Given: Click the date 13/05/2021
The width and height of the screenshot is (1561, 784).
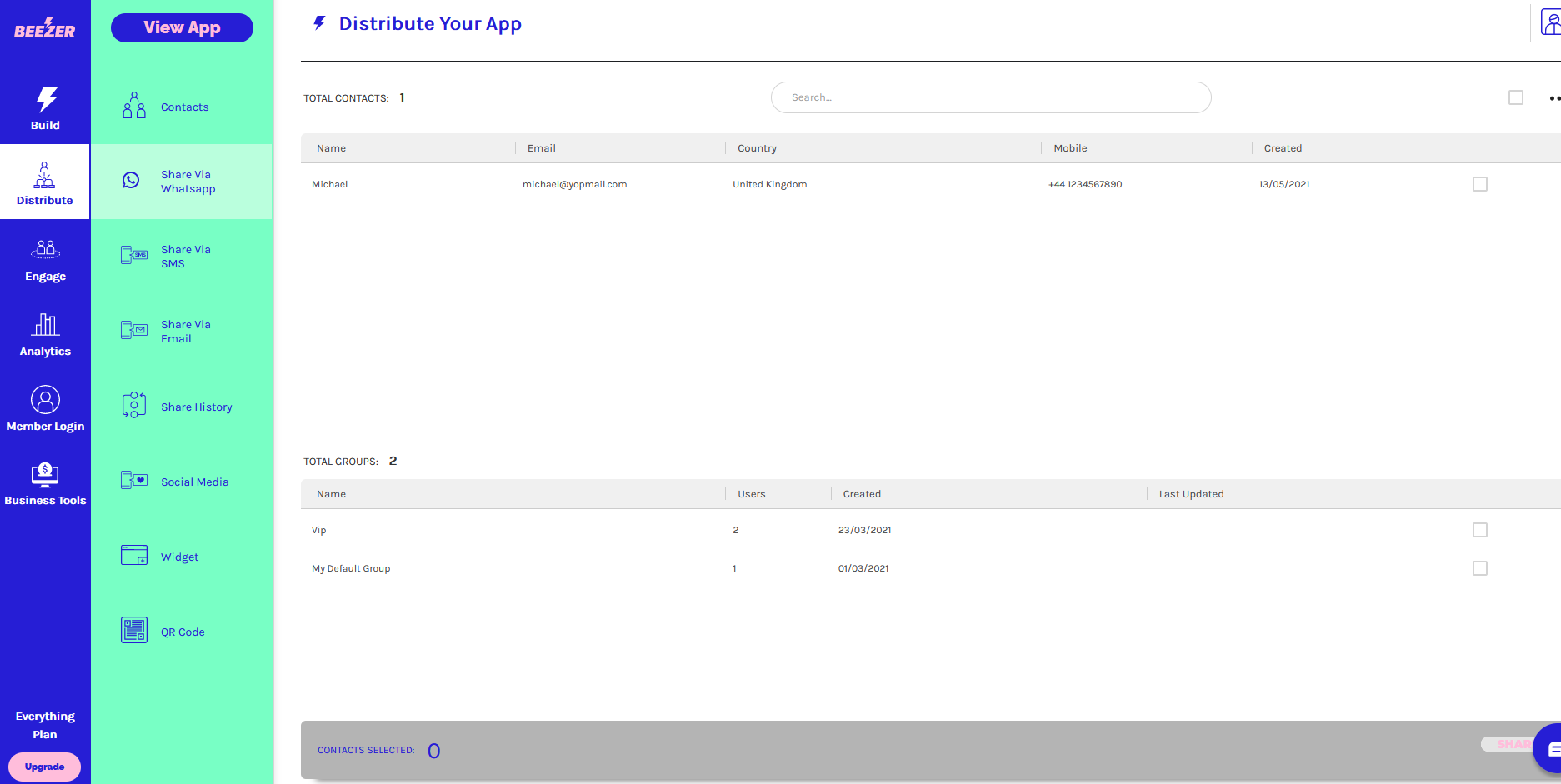Looking at the screenshot, I should pos(1283,184).
